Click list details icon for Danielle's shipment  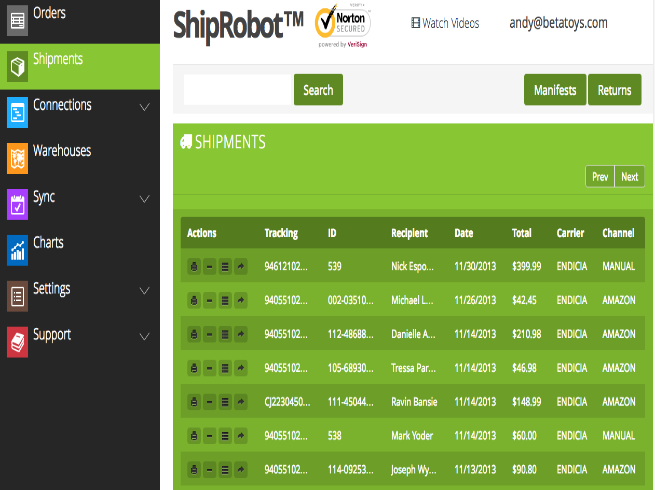(x=225, y=334)
